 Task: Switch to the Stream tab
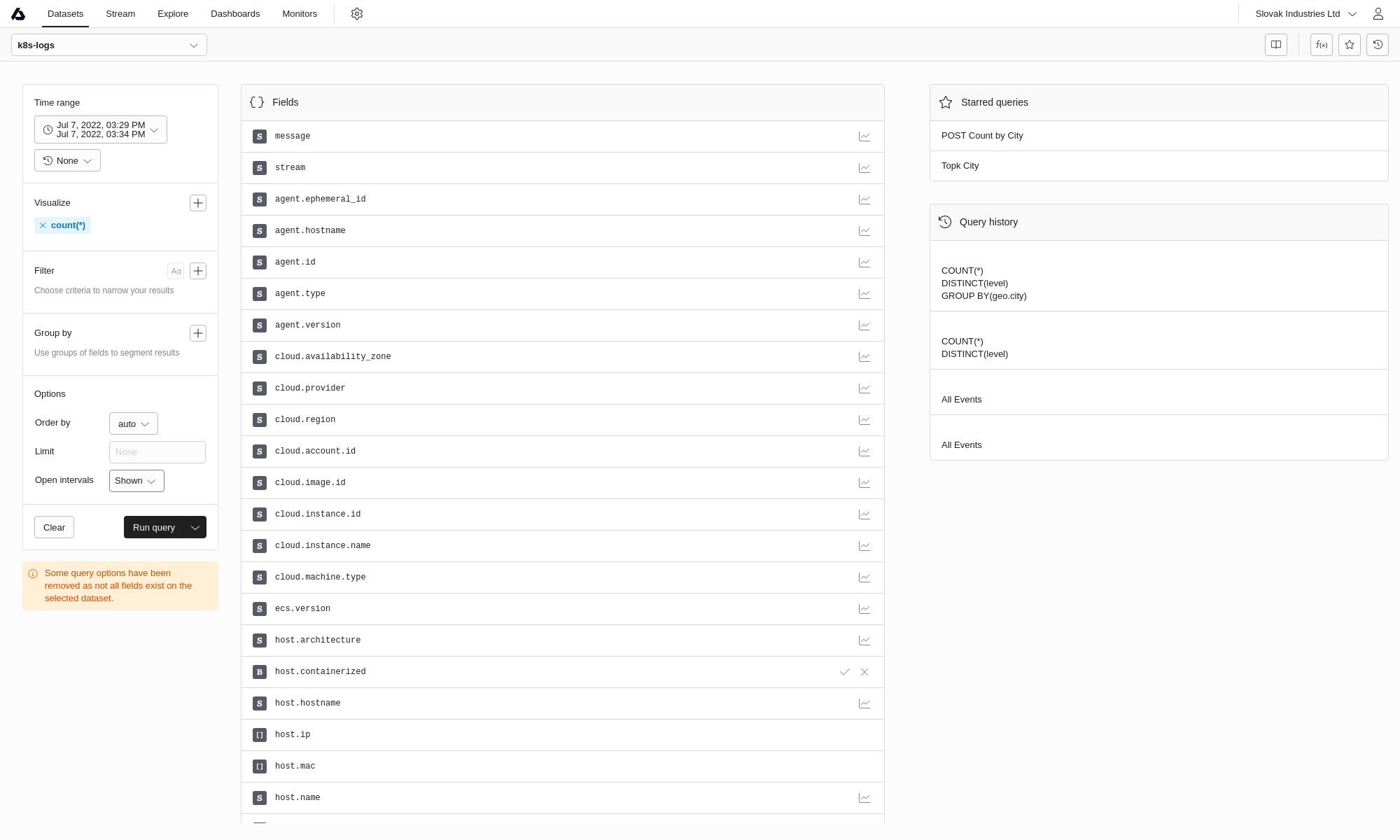click(x=120, y=14)
